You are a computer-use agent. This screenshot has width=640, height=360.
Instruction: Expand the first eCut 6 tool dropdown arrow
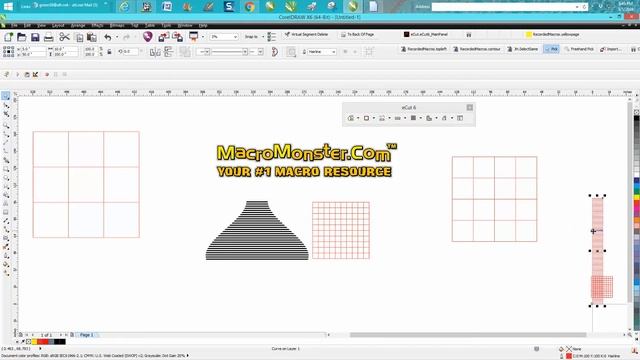(x=358, y=118)
